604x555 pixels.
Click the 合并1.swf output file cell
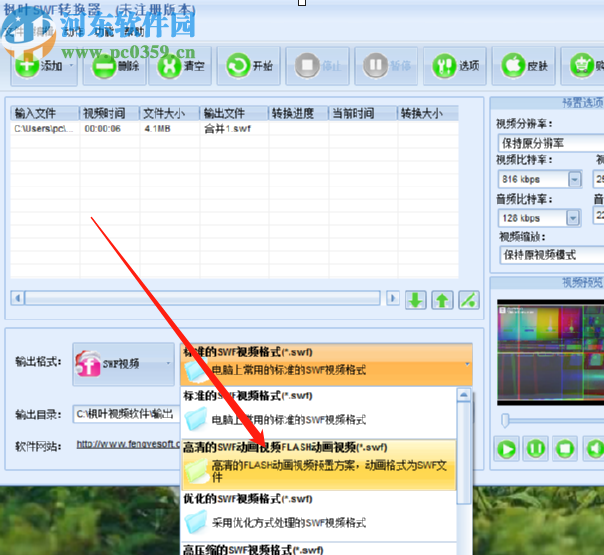tap(234, 129)
